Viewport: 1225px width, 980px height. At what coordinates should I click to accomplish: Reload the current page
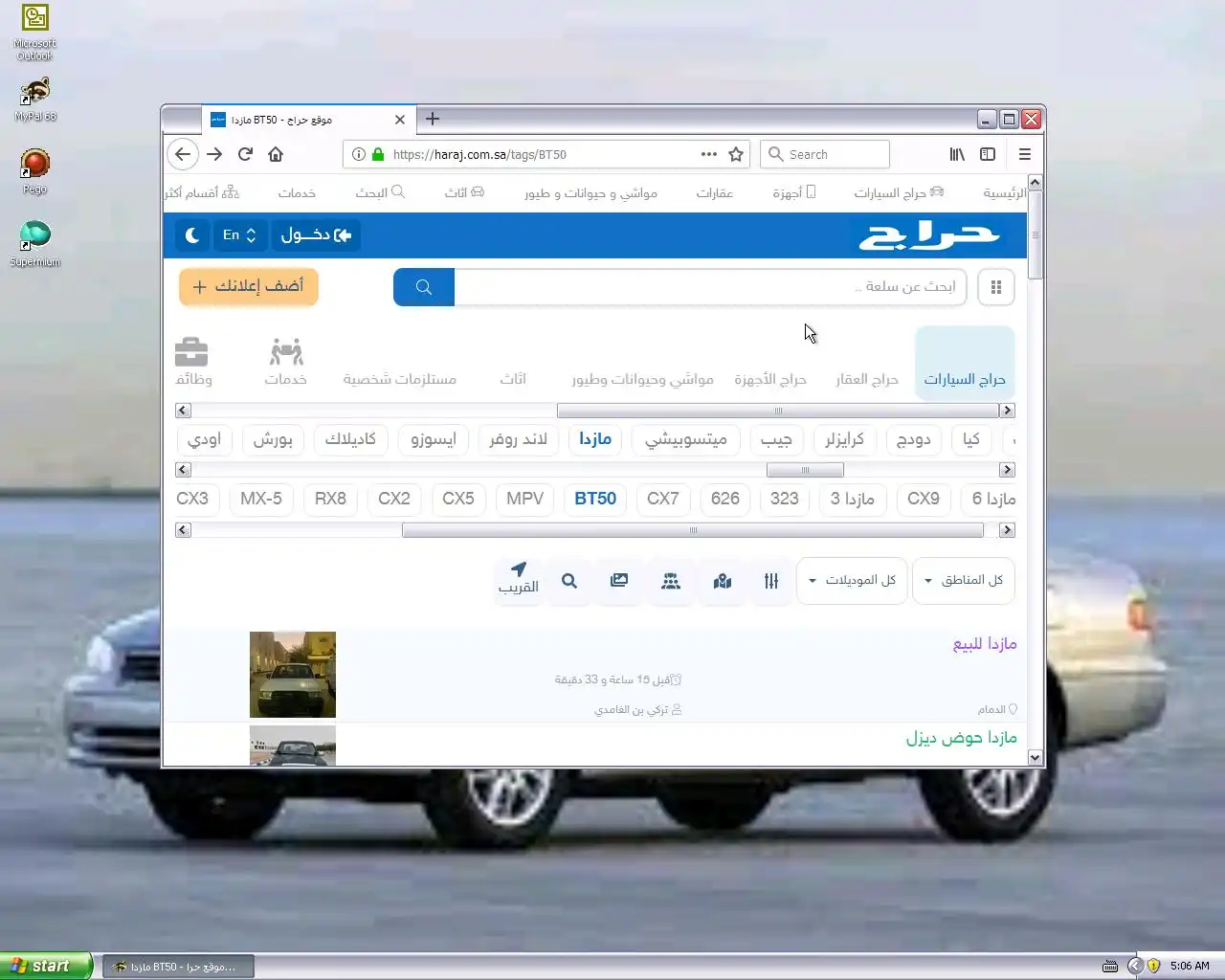tap(245, 154)
